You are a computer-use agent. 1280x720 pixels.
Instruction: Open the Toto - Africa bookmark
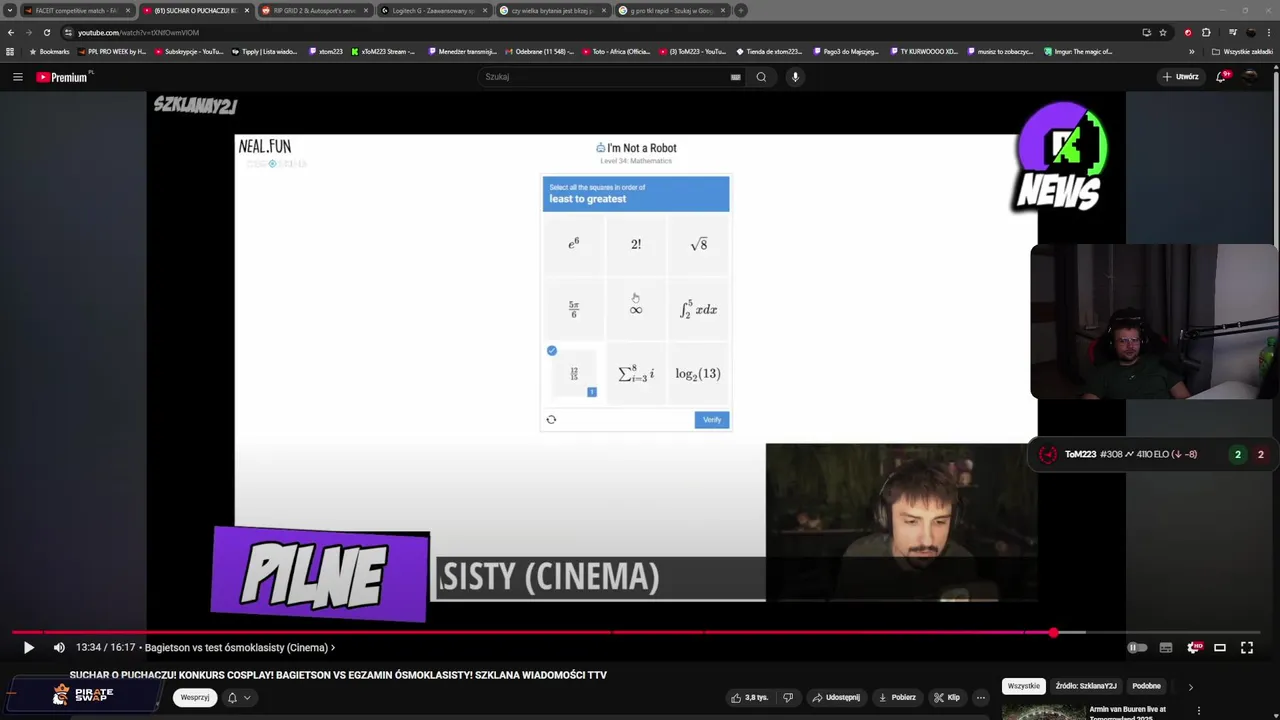pyautogui.click(x=615, y=51)
